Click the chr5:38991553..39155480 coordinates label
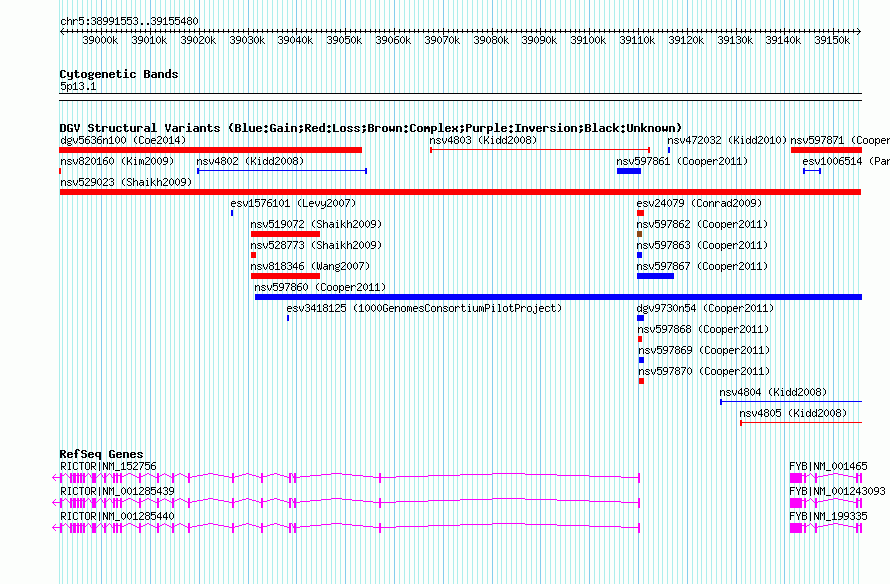This screenshot has height=584, width=890. coord(129,22)
